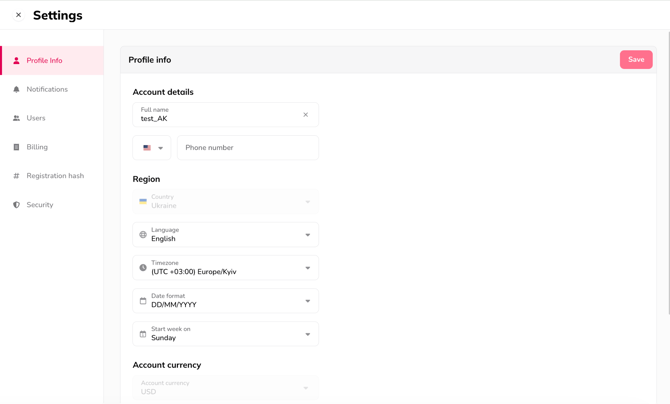This screenshot has width=670, height=404.
Task: Open the Profile Info section
Action: 52,61
